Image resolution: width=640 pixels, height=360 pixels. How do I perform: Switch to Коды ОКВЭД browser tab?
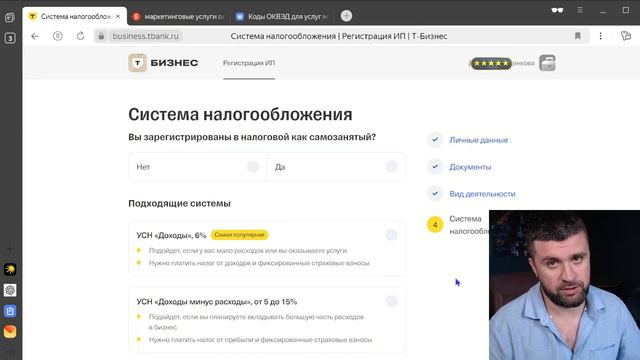click(x=282, y=16)
